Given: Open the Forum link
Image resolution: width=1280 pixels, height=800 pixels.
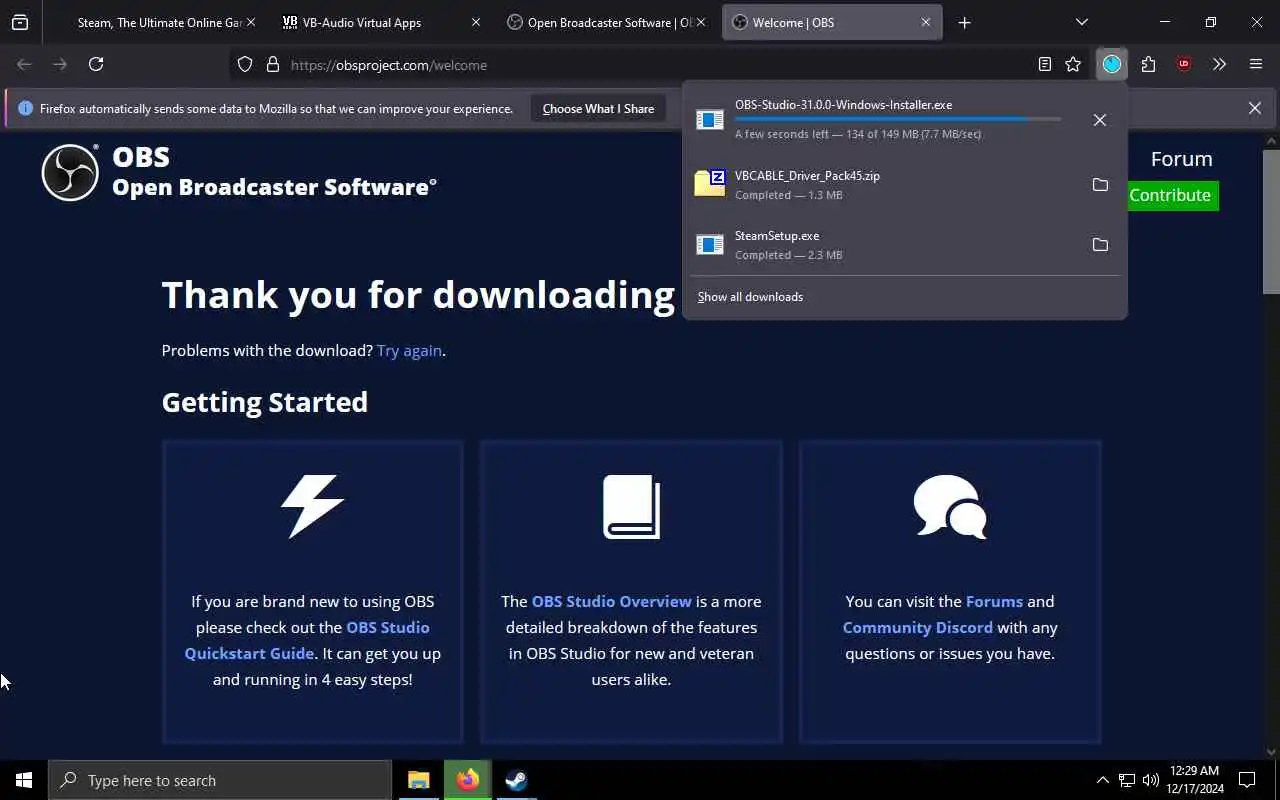Looking at the screenshot, I should coord(1181,159).
